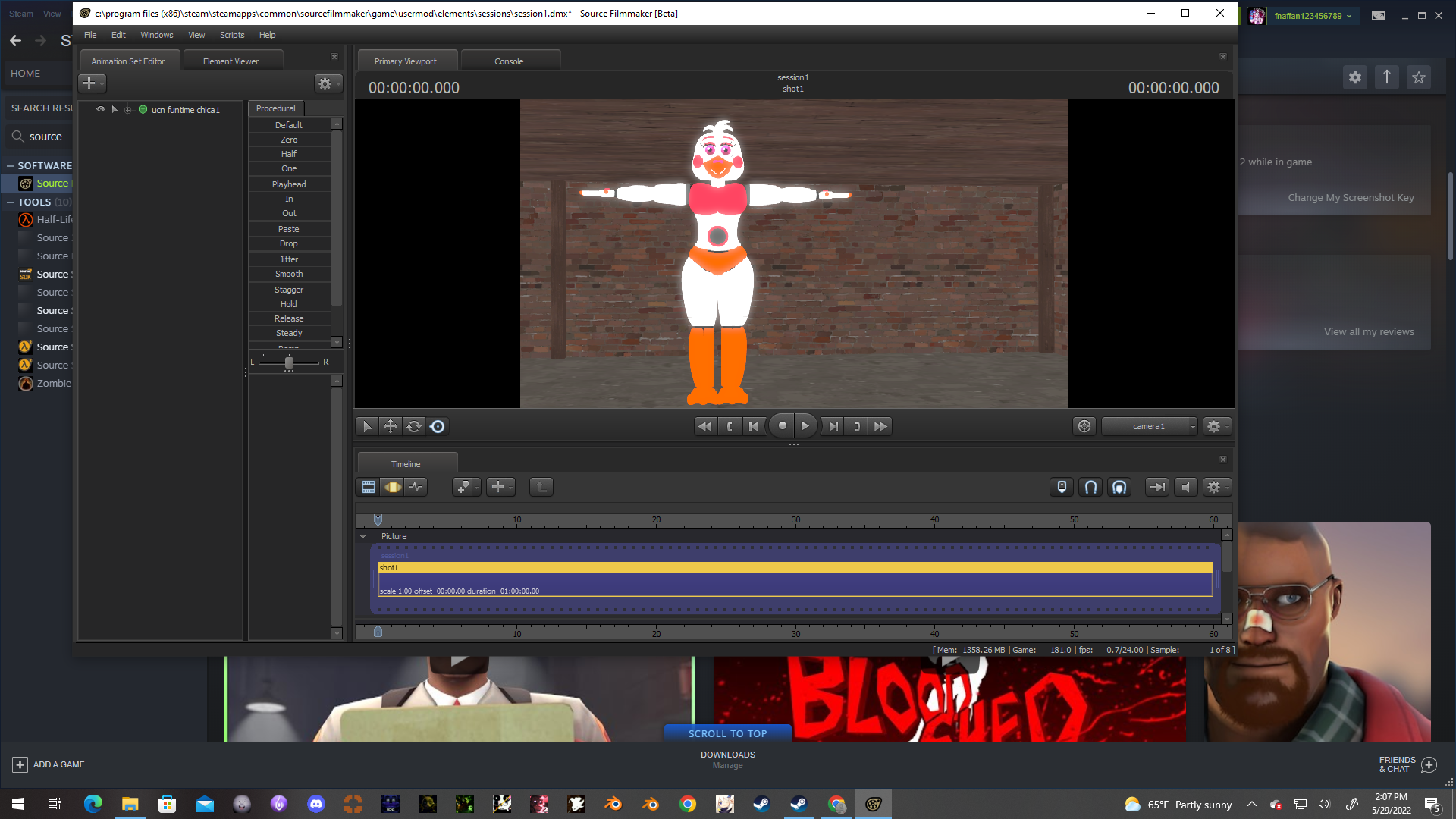
Task: Select the Move manipulator tool in viewport
Action: coord(391,426)
